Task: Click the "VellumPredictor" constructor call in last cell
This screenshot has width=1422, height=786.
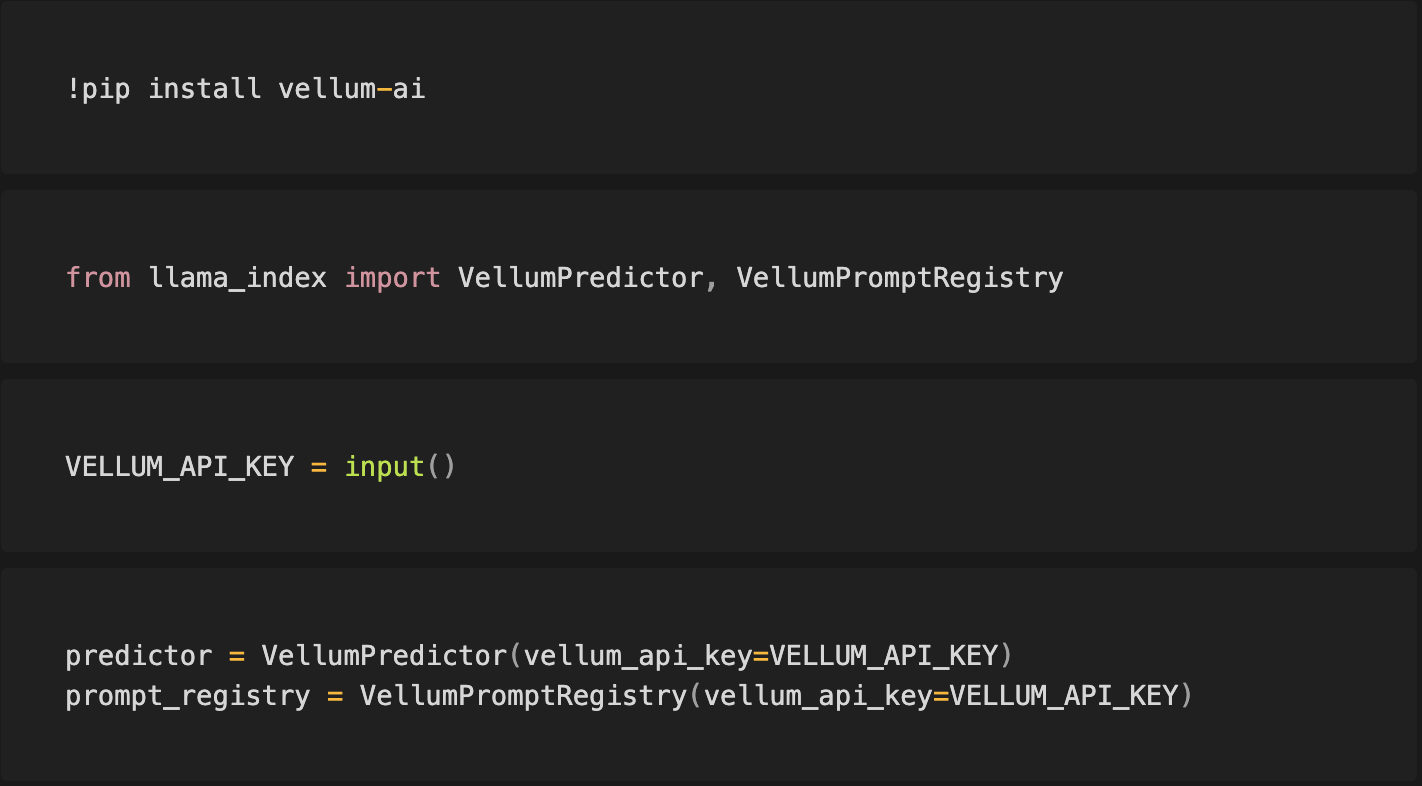Action: pyautogui.click(x=385, y=656)
